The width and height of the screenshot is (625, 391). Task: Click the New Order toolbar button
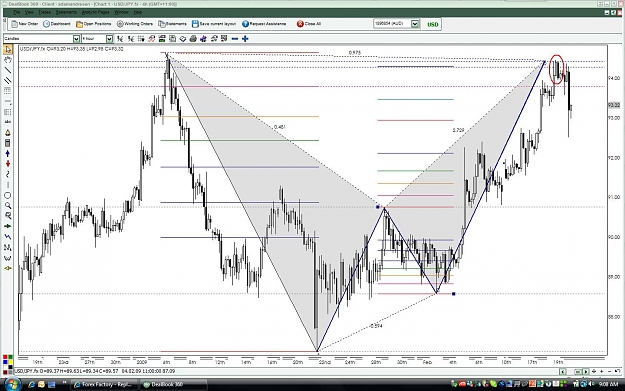[25, 24]
